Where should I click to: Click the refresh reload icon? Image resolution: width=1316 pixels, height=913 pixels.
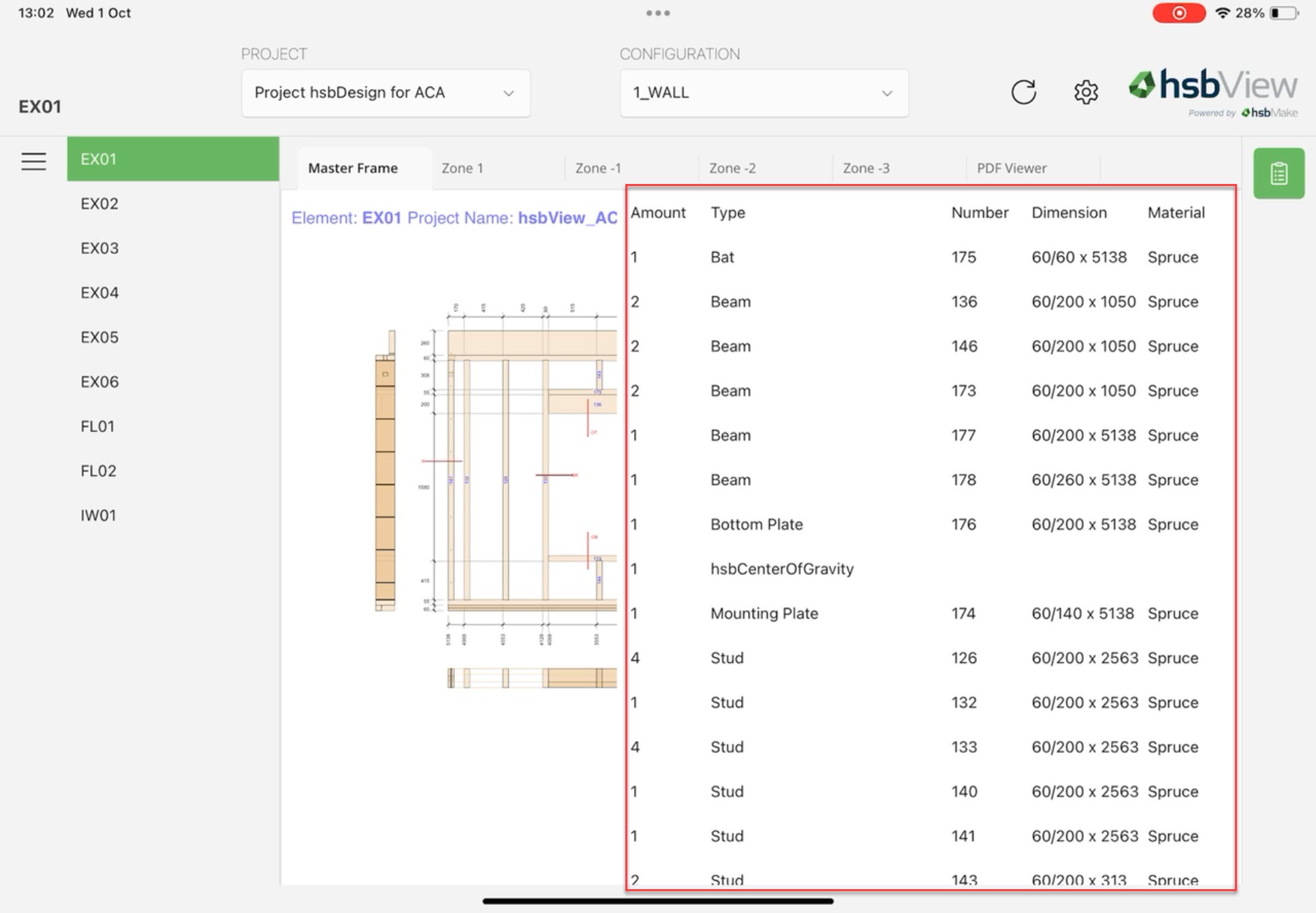[1023, 92]
